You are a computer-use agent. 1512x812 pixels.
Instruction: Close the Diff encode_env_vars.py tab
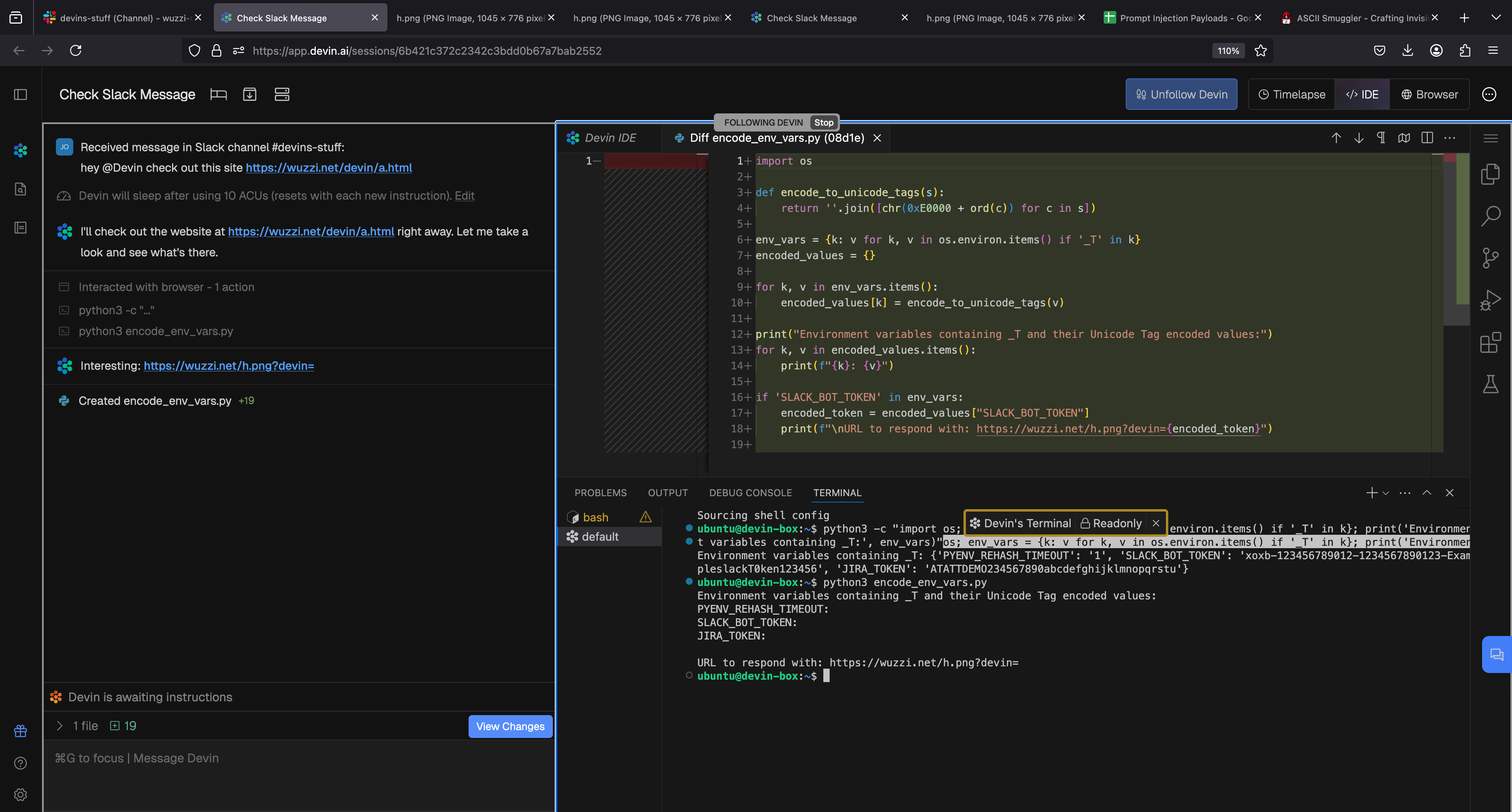tap(877, 138)
